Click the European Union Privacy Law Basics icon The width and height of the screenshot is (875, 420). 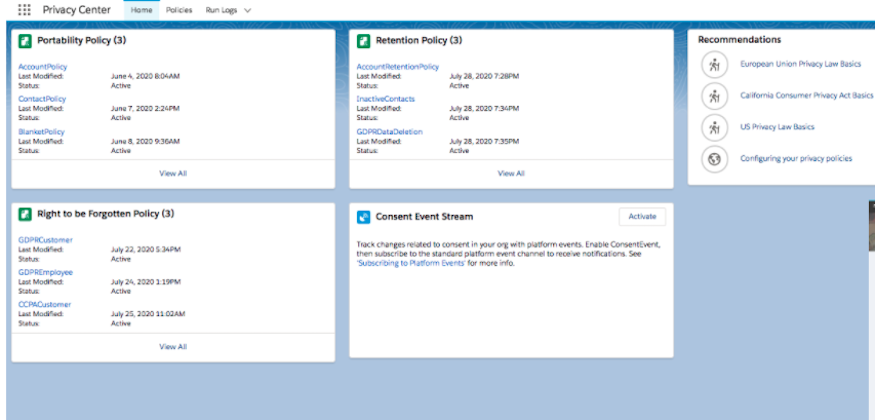[x=714, y=64]
